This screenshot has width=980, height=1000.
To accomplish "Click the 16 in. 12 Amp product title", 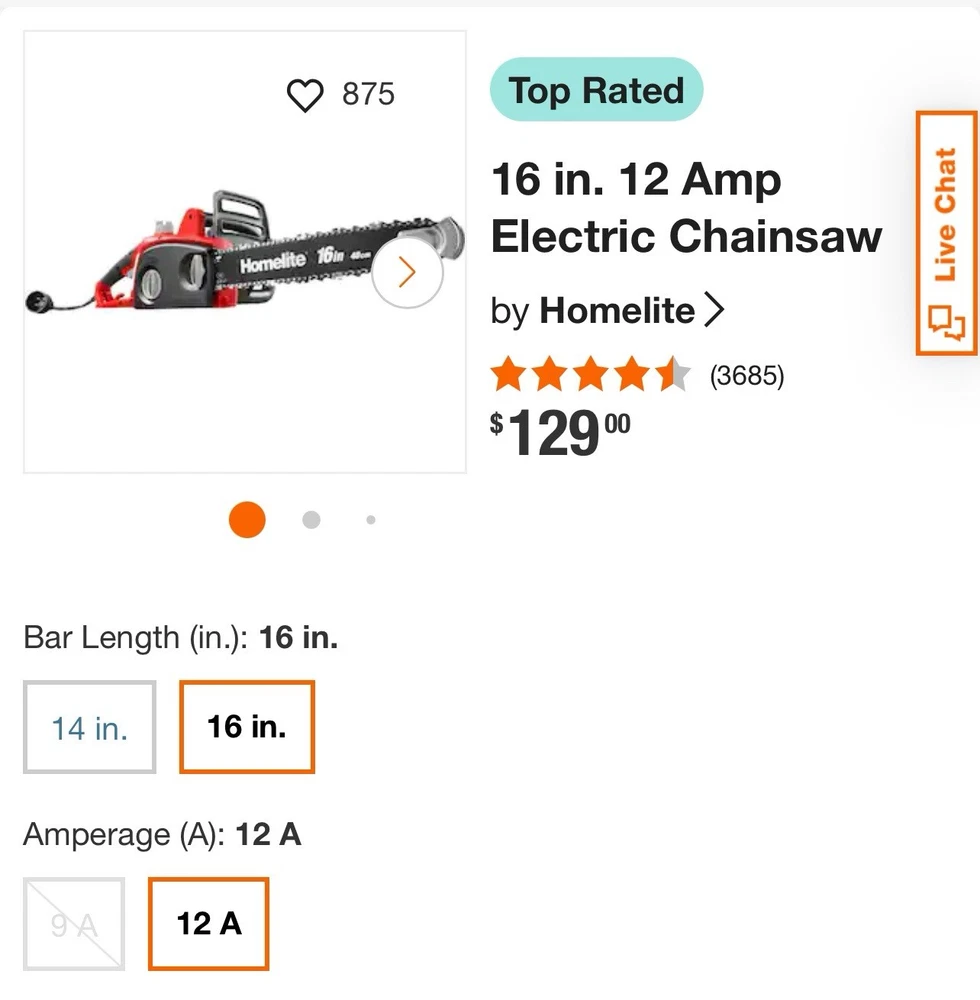I will pyautogui.click(x=686, y=208).
